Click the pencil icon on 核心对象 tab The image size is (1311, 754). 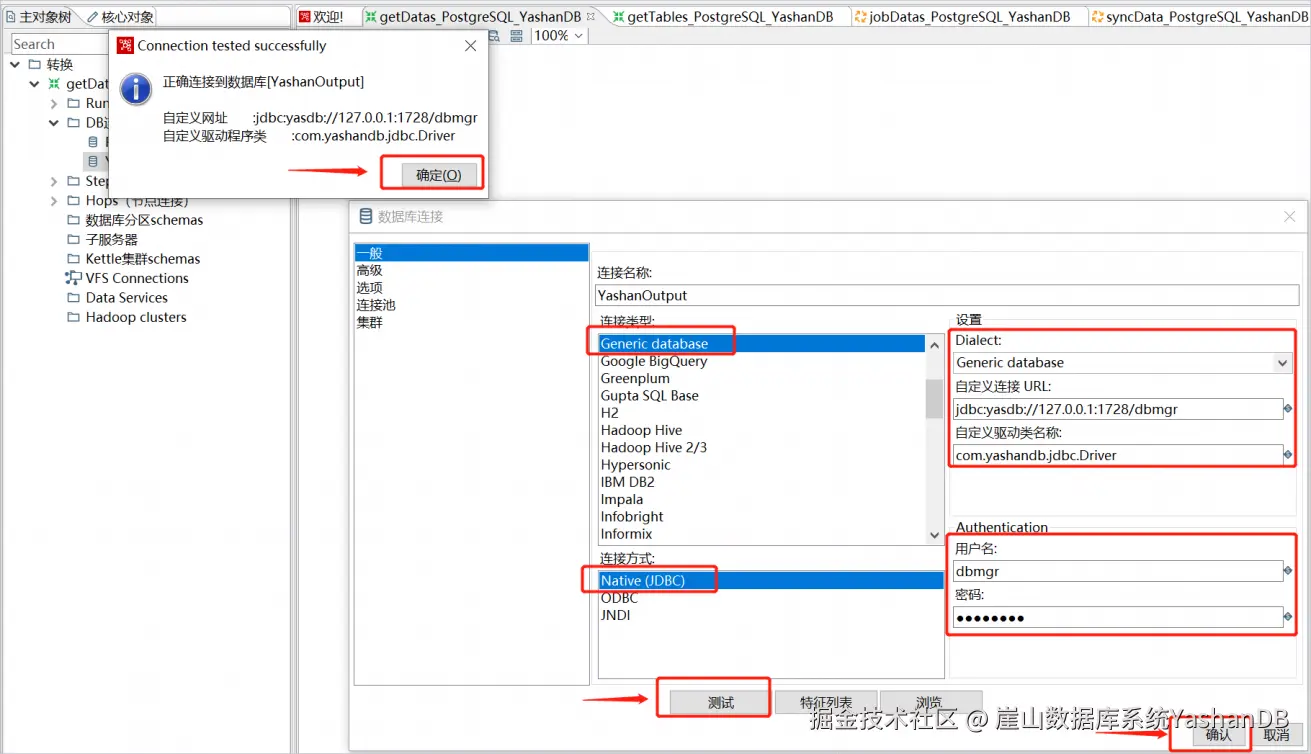(92, 17)
